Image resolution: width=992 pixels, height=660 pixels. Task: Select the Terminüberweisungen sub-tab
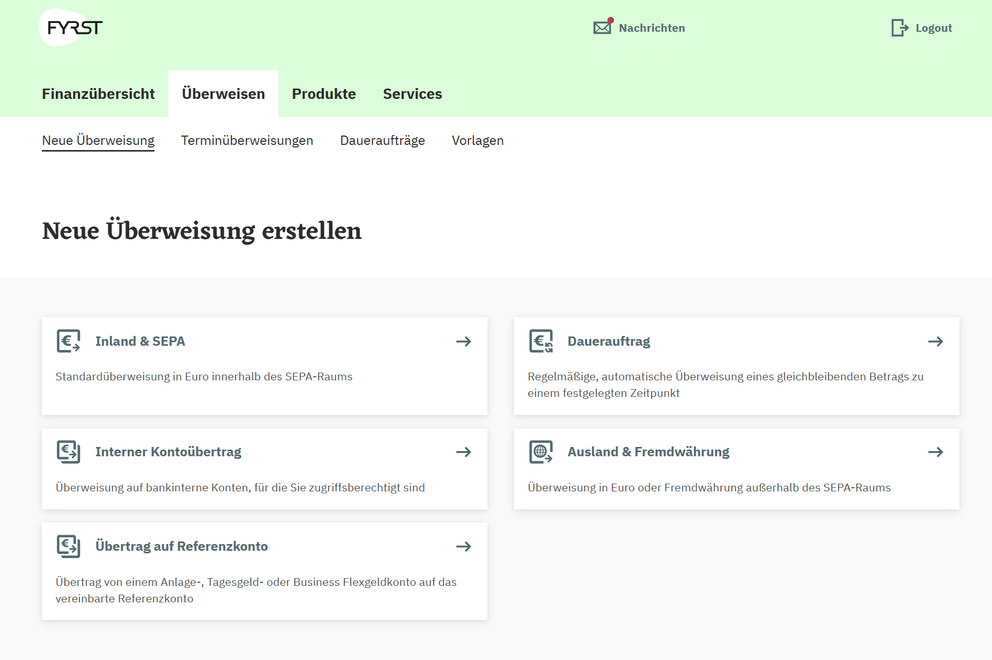coord(246,140)
